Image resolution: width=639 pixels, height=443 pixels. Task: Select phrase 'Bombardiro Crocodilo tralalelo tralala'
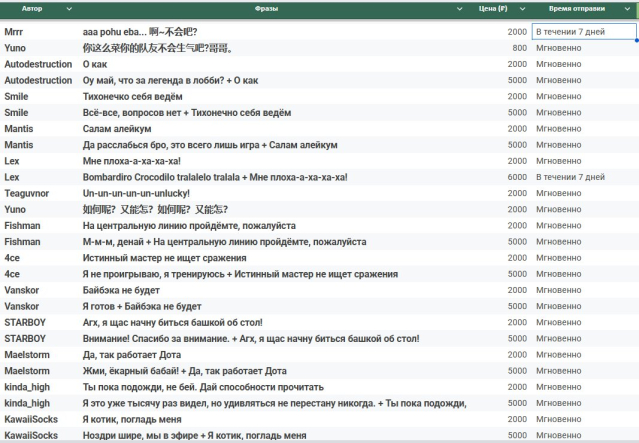coord(161,177)
